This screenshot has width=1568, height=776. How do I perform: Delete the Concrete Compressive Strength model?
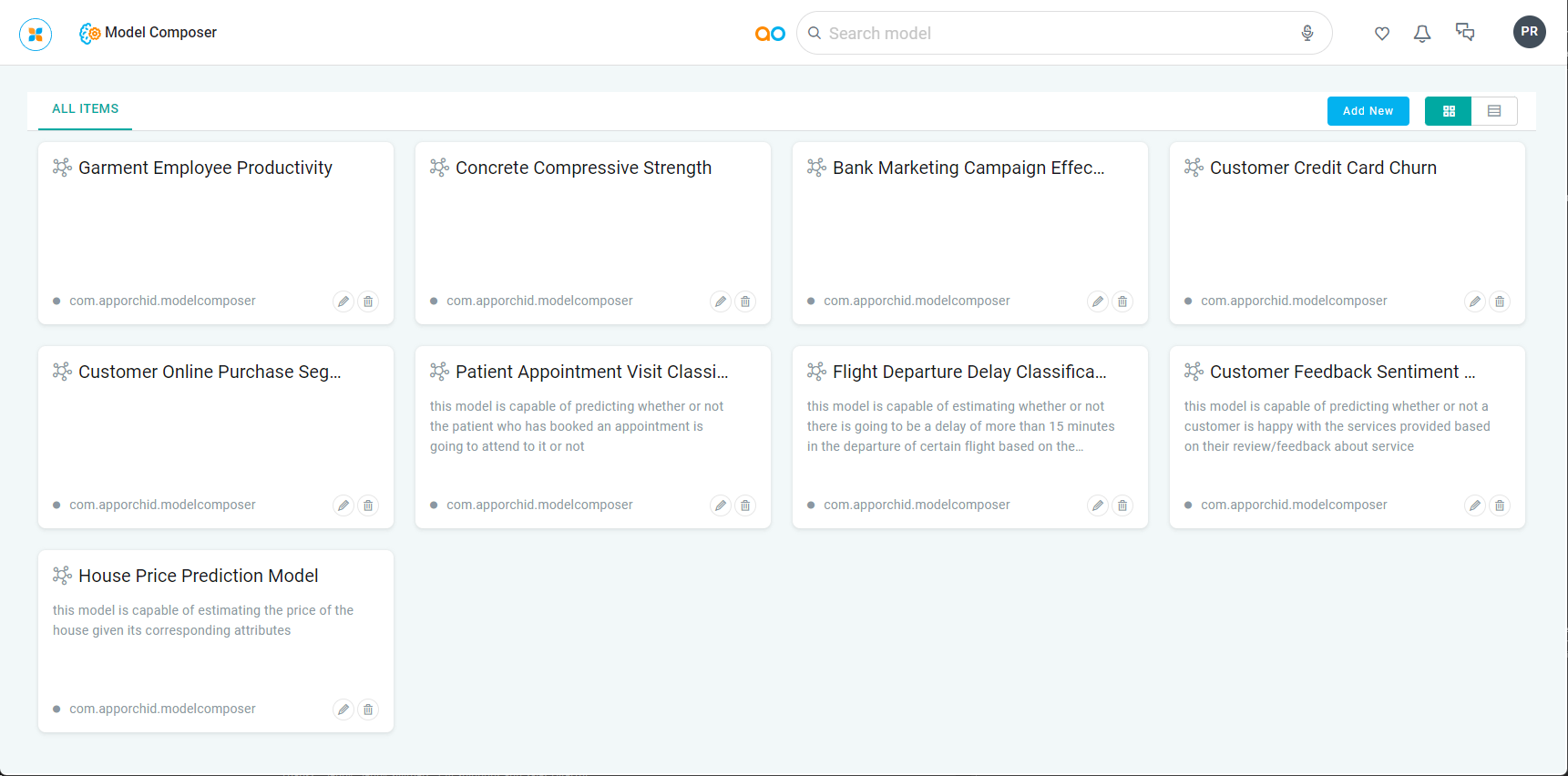(x=745, y=301)
